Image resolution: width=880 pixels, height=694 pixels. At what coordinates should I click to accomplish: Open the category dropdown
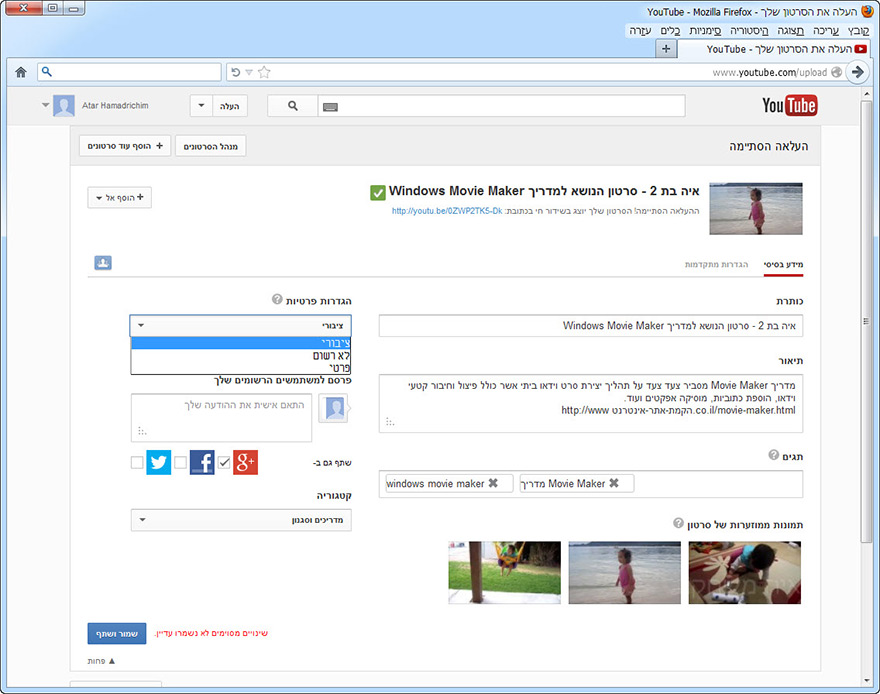[241, 520]
